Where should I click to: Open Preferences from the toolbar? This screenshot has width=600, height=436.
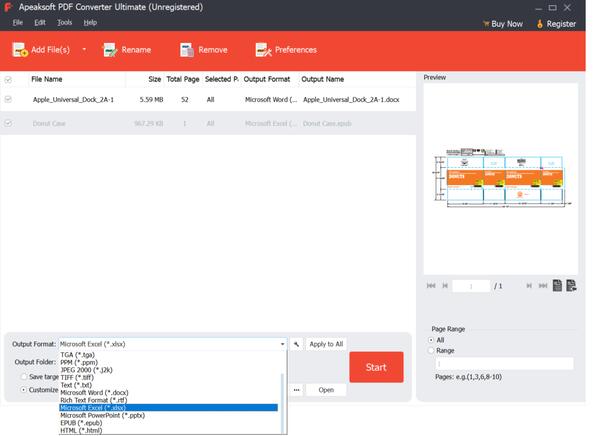point(264,49)
